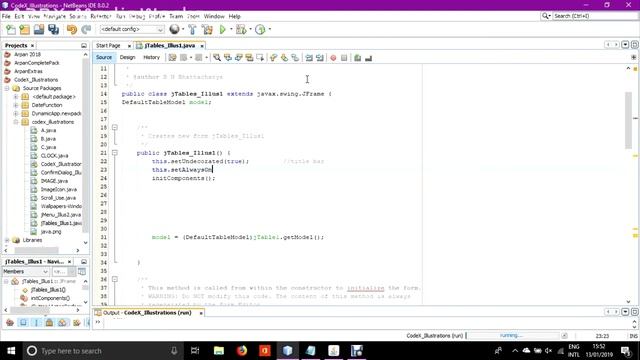The height and width of the screenshot is (360, 640).
Task: Click the Search magnifier icon beside search box
Action: pyautogui.click(x=546, y=16)
